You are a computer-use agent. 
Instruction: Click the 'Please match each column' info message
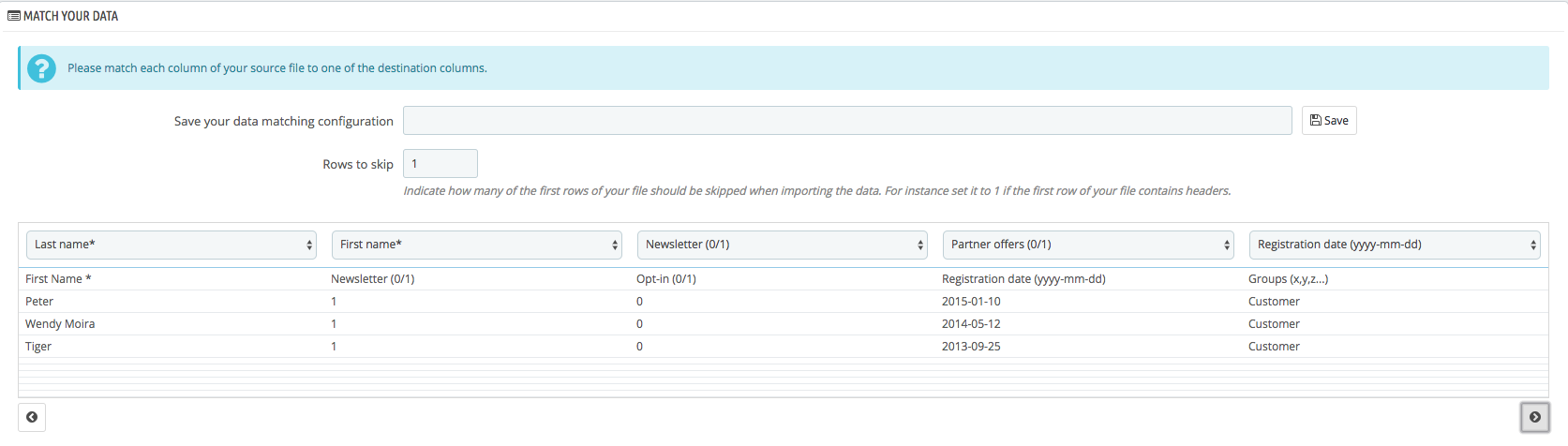point(277,68)
